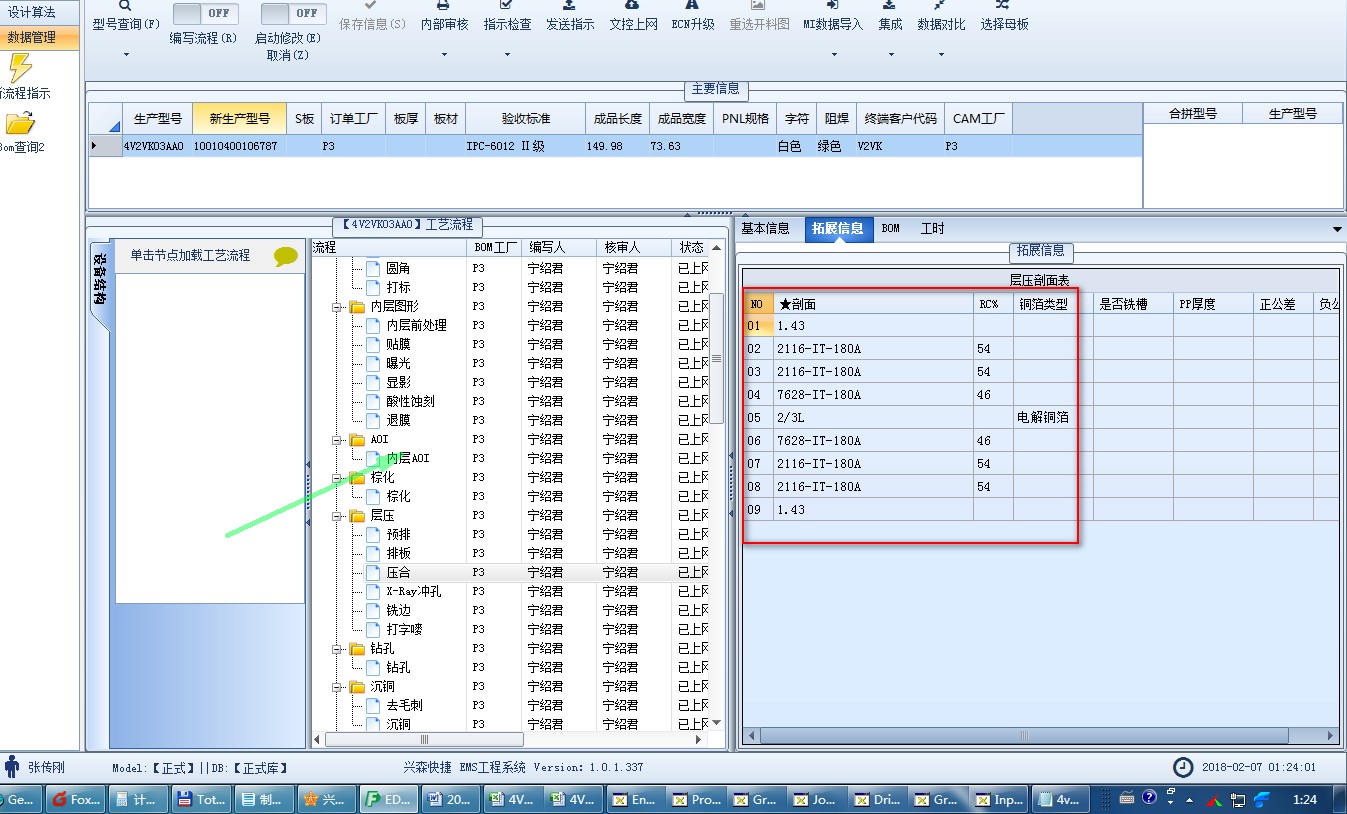Open the Fox... taskbar icon
Screen dimensions: 1347x814
pos(75,799)
